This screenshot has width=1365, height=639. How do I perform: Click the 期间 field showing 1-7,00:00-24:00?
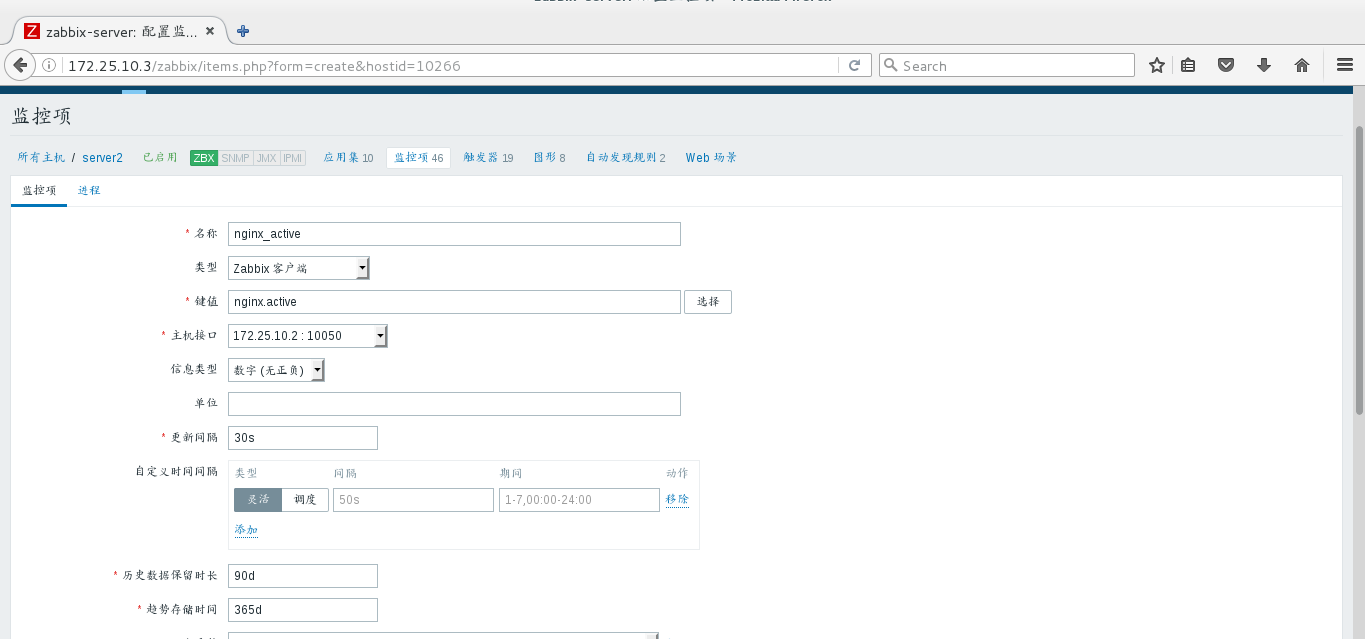click(x=579, y=500)
